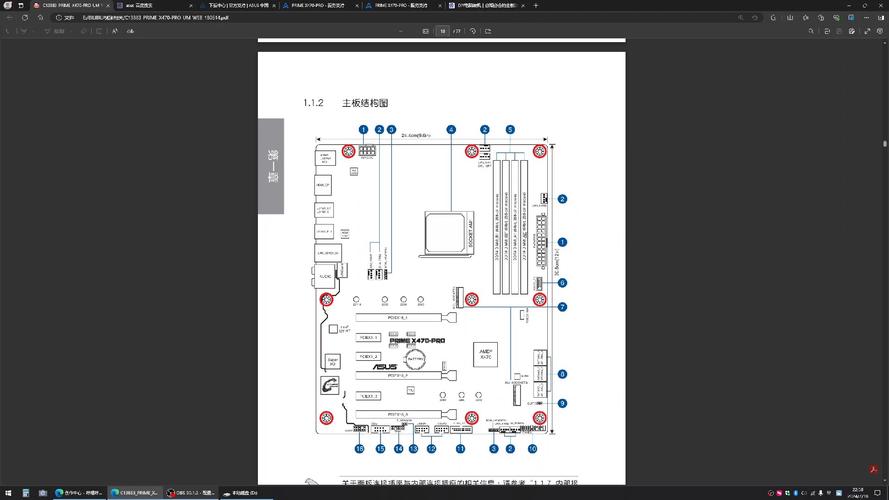Image resolution: width=889 pixels, height=500 pixels.
Task: Reload the PDF page
Action: click(25, 18)
